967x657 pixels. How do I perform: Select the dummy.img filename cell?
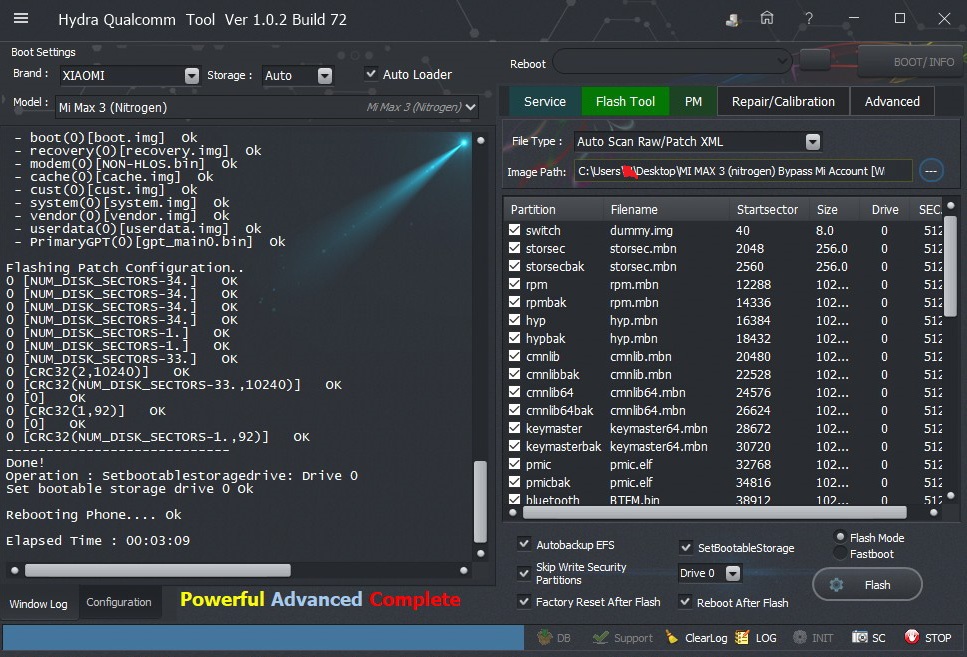point(641,230)
